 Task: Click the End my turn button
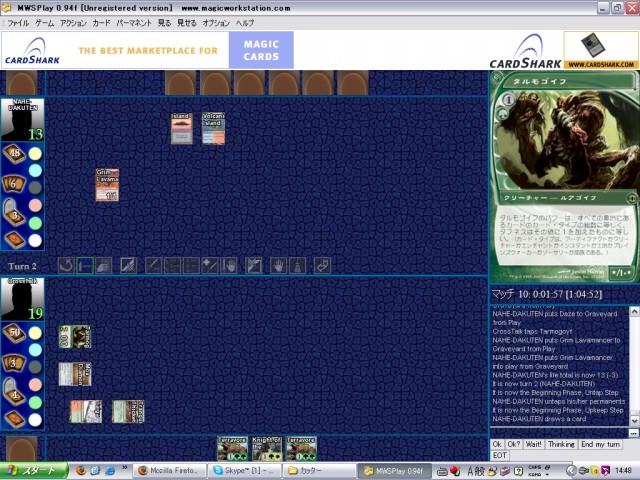[600, 444]
